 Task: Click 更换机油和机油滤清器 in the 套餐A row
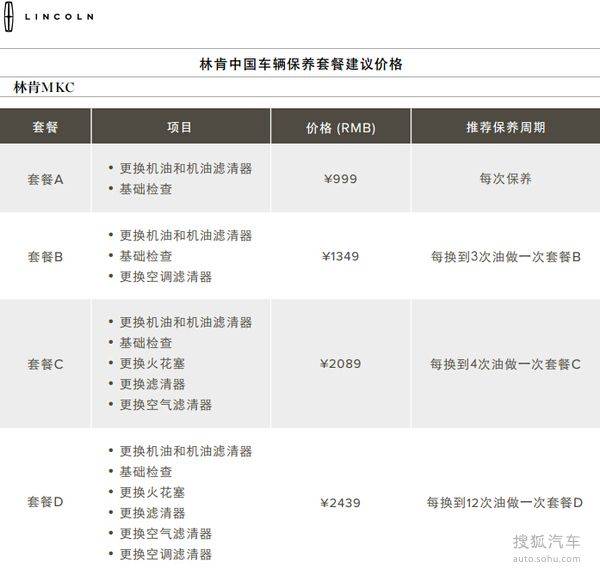[x=186, y=168]
